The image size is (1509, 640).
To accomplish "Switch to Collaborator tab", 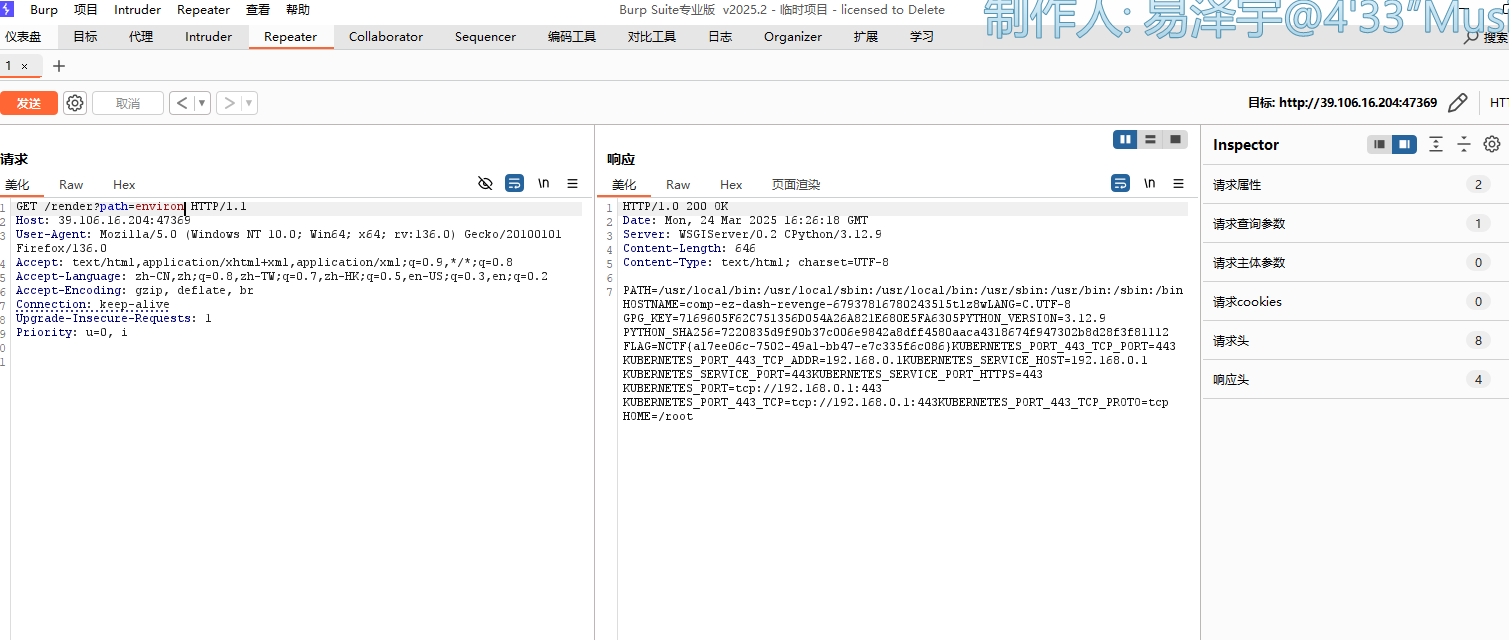I will [386, 37].
